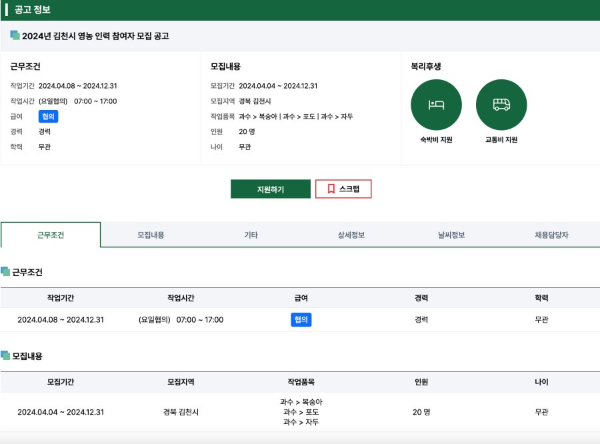600x444 pixels.
Task: Click the 인원 column header
Action: pyautogui.click(x=421, y=382)
